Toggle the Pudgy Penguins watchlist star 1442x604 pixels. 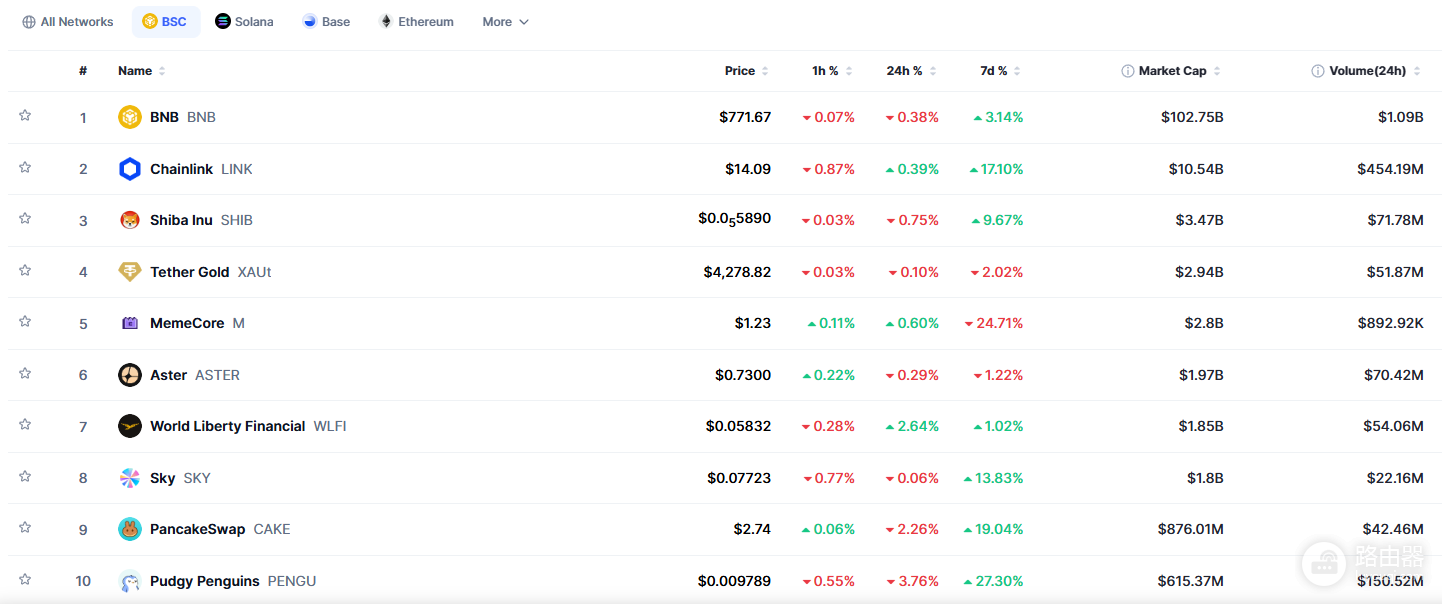pos(25,579)
